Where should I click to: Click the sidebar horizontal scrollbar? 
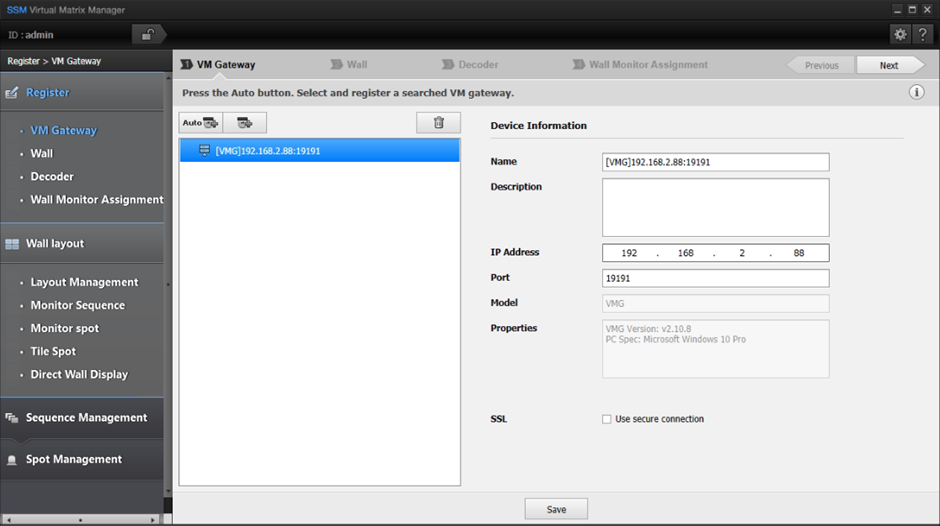[81, 520]
